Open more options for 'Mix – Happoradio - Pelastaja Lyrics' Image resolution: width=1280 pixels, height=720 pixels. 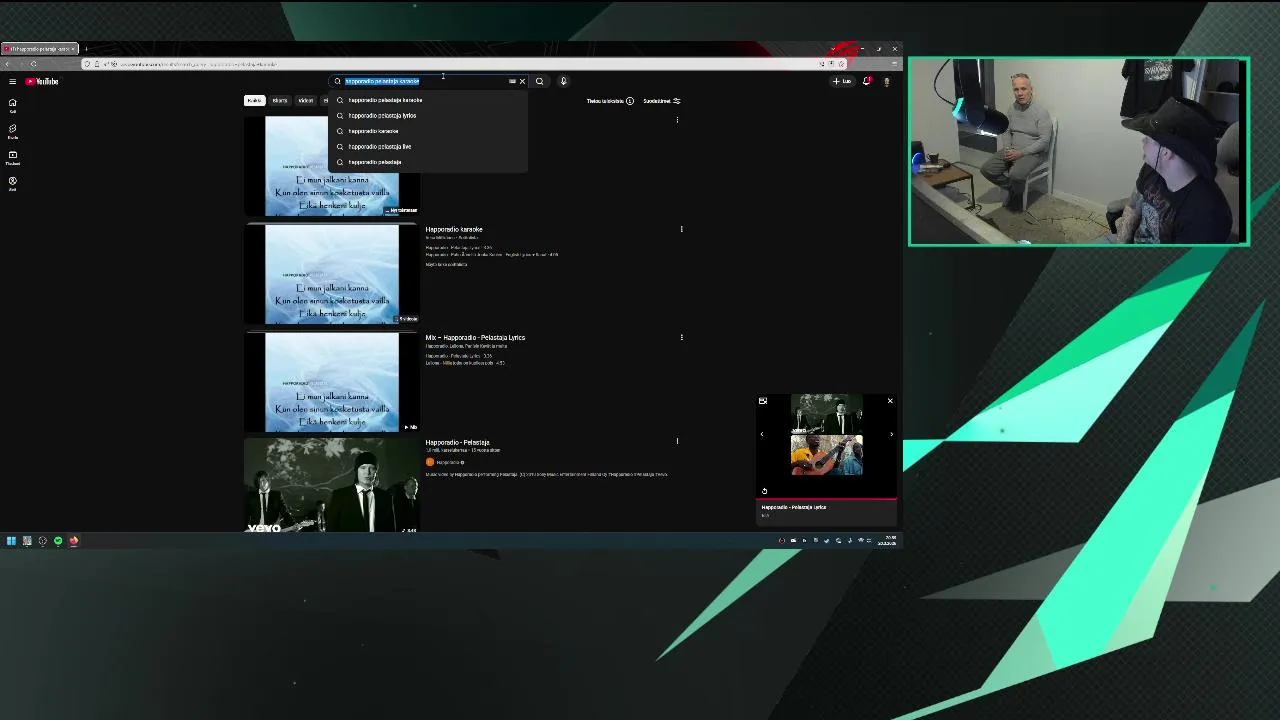[x=681, y=337]
